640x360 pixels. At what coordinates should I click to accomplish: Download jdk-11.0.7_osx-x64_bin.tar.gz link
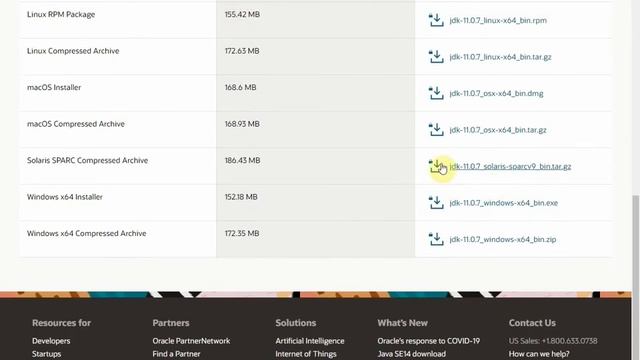(x=498, y=130)
